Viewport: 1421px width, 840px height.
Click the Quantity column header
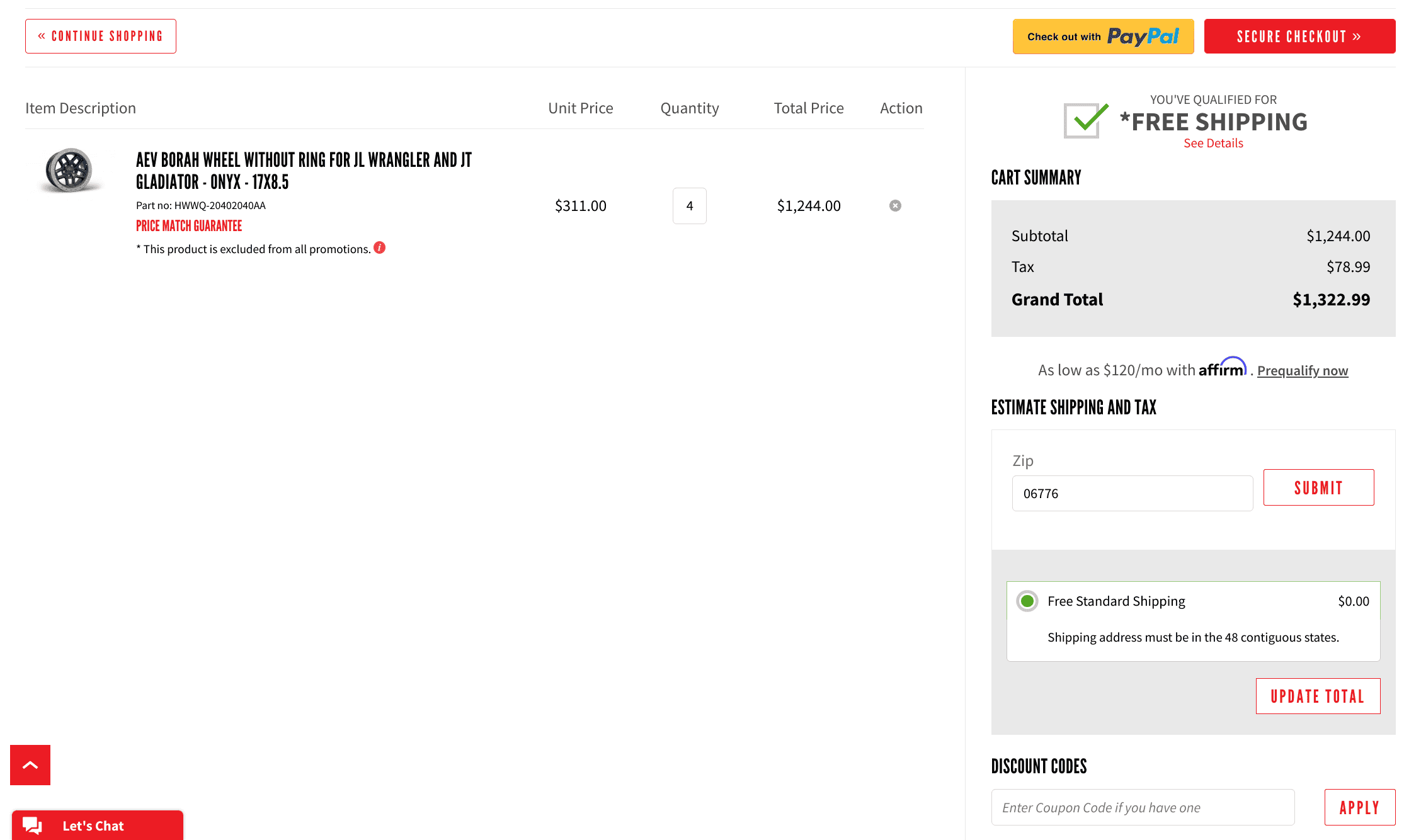[x=690, y=108]
